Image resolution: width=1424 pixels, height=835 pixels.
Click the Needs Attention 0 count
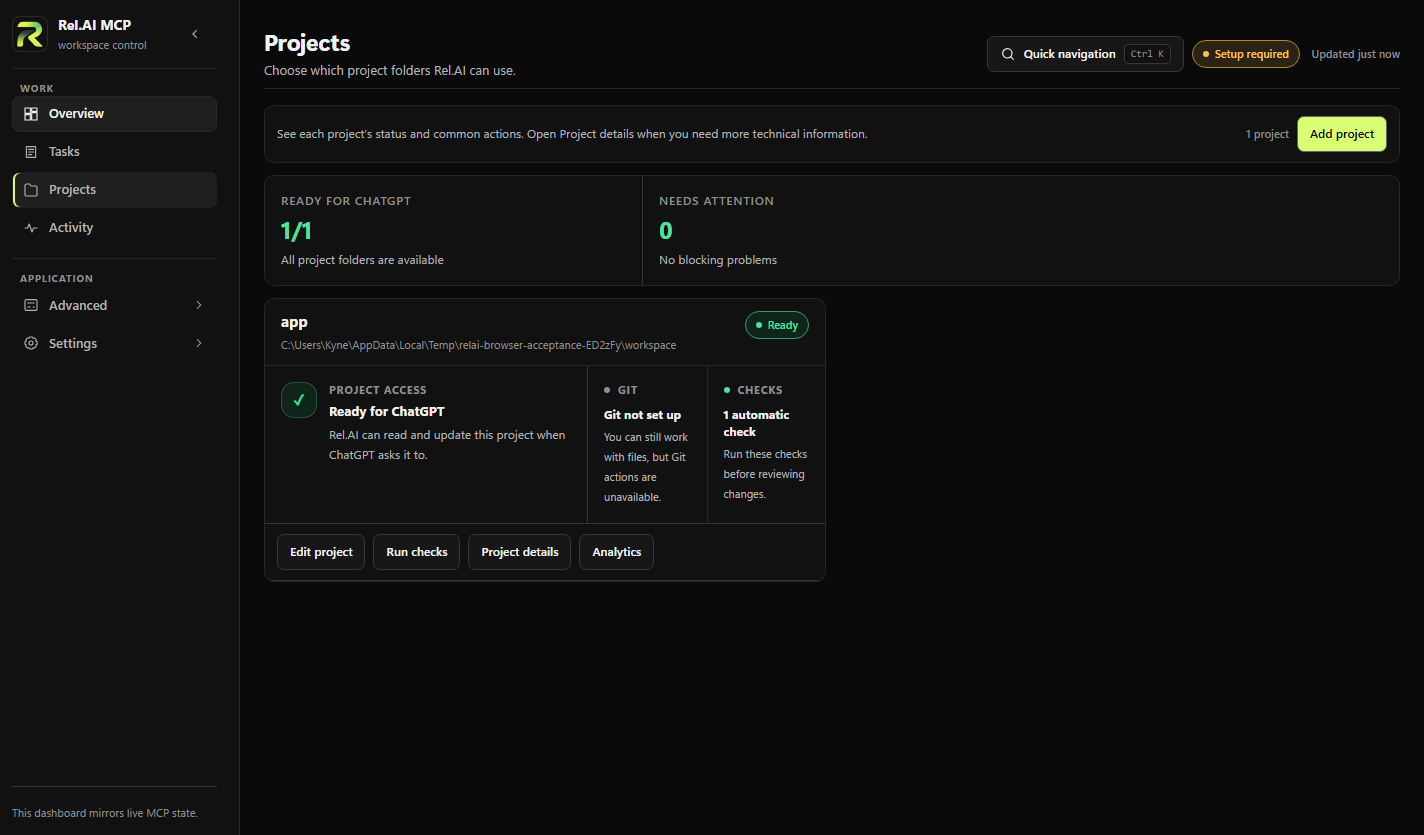click(666, 232)
